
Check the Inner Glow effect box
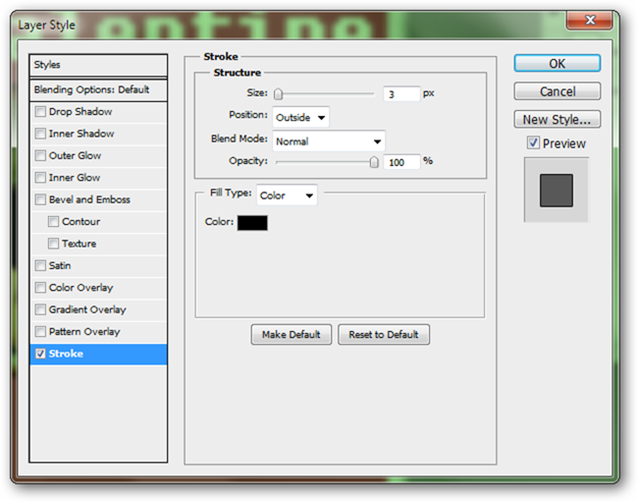pos(40,177)
